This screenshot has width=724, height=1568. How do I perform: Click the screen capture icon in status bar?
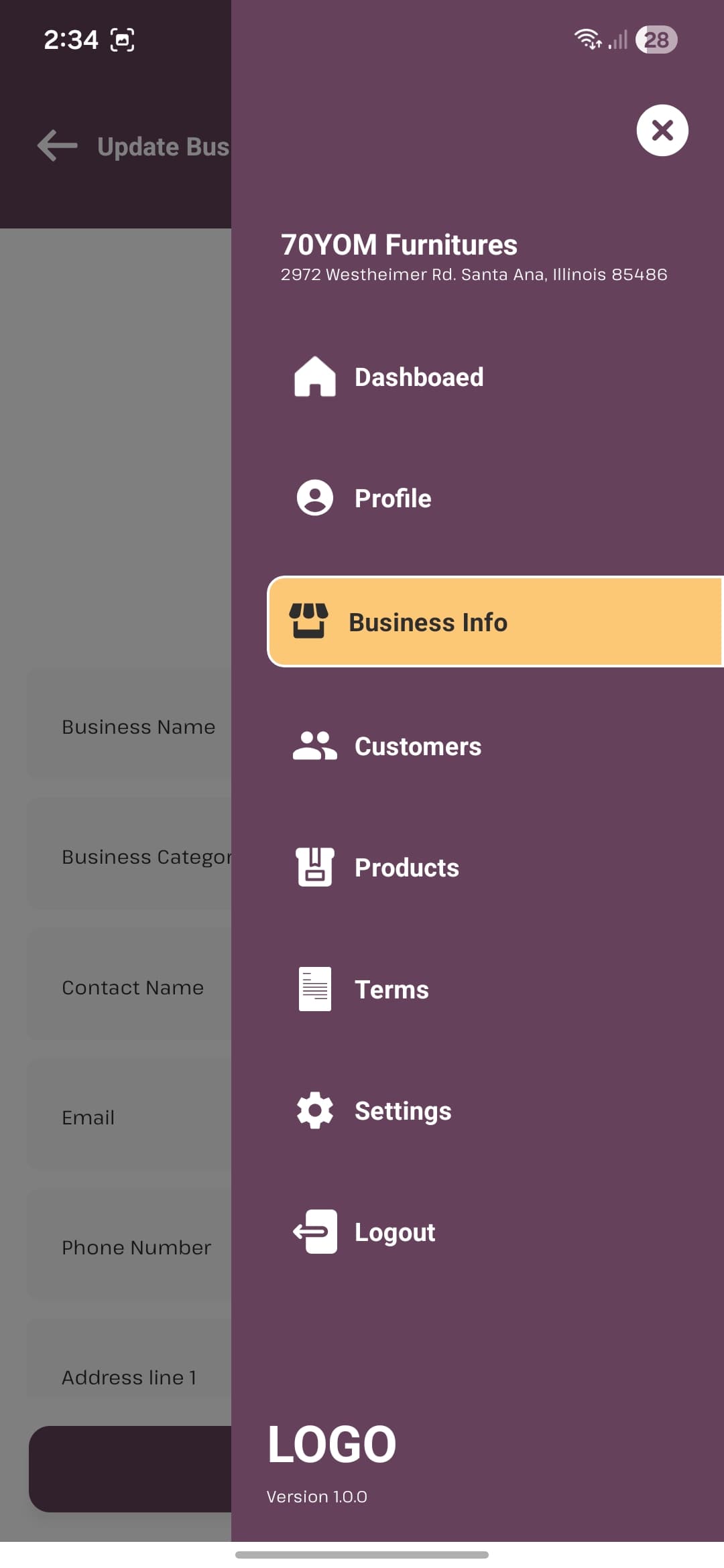[121, 40]
